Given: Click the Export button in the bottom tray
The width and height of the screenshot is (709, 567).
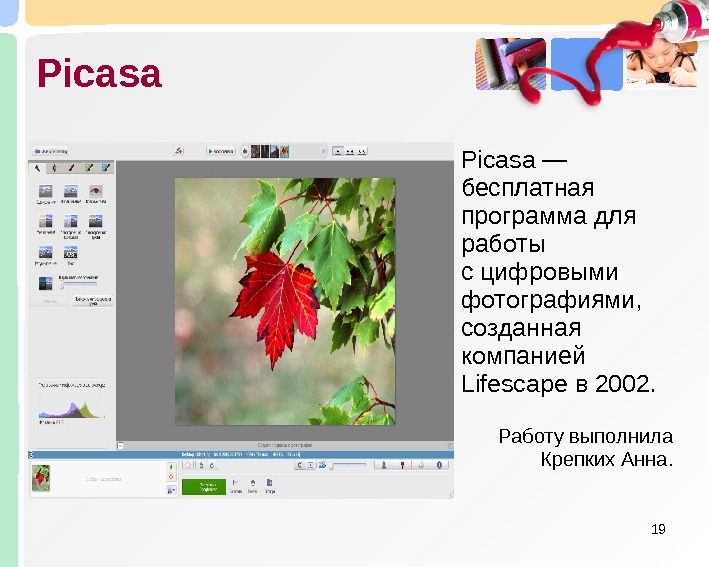Looking at the screenshot, I should (269, 487).
